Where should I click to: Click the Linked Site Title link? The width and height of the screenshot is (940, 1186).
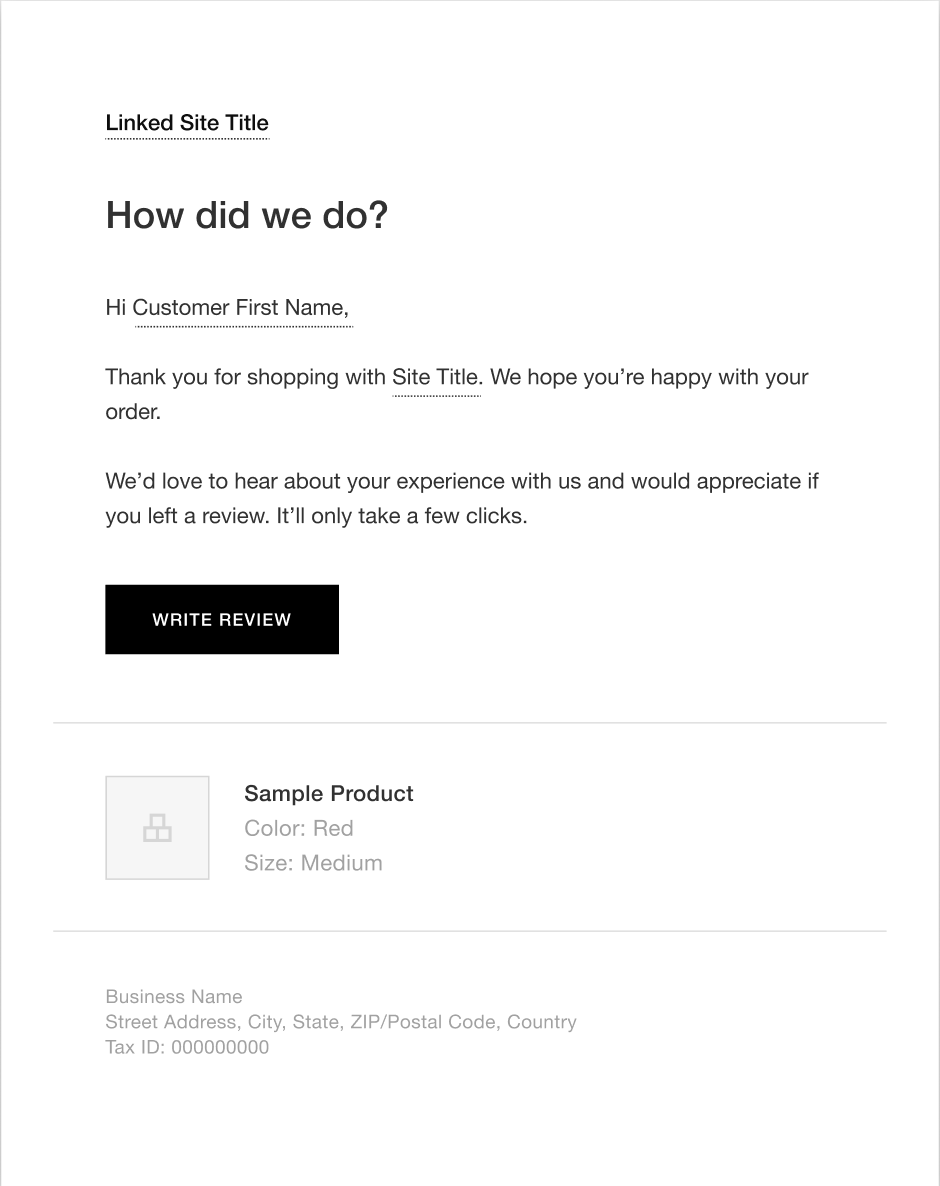187,123
